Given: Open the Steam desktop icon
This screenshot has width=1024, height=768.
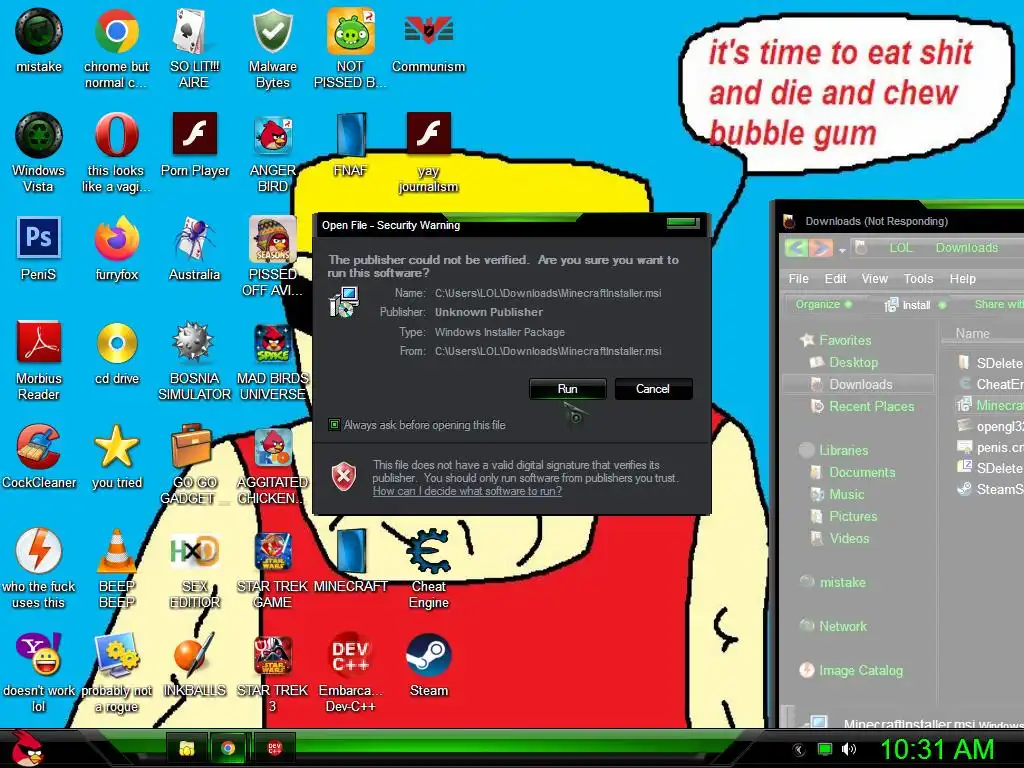Looking at the screenshot, I should tap(428, 665).
